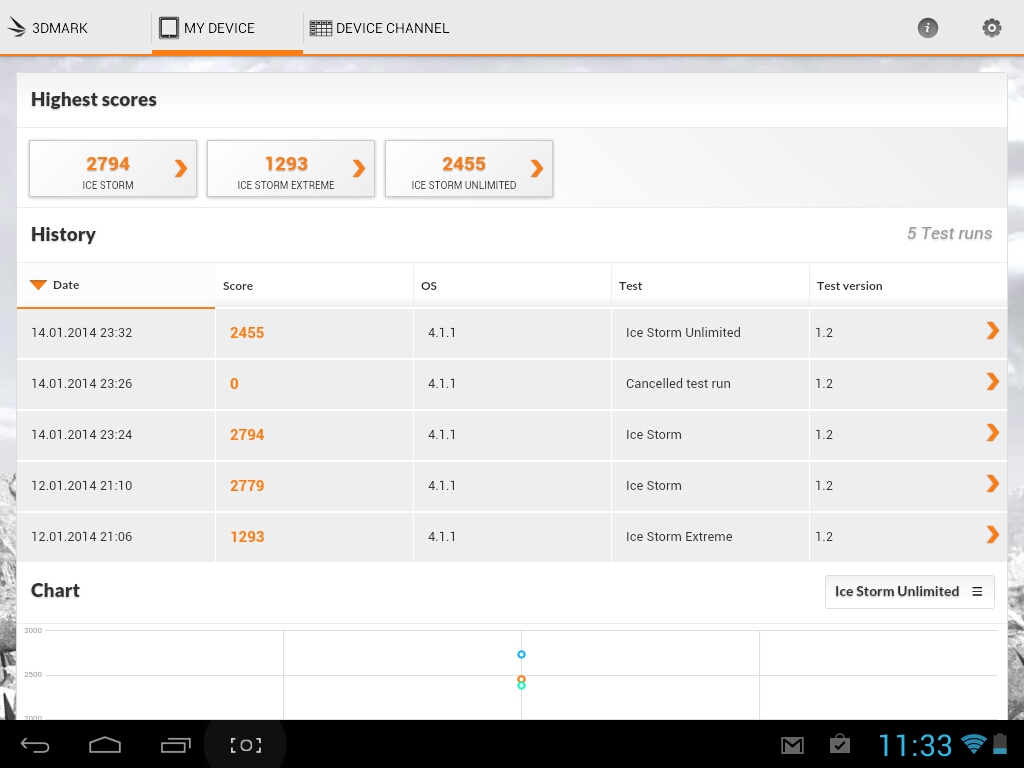Viewport: 1024px width, 768px height.
Task: Select the orange chart data point
Action: pyautogui.click(x=521, y=679)
